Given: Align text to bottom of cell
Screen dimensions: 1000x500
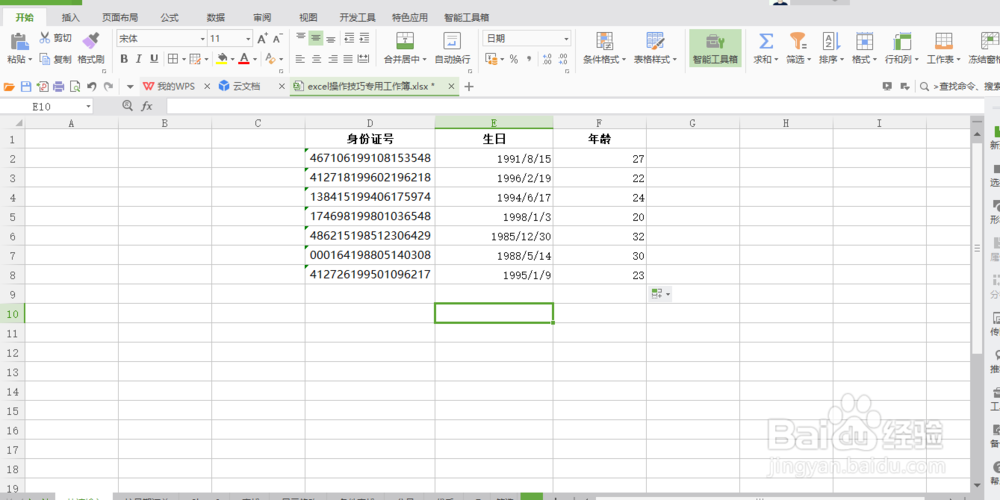Looking at the screenshot, I should click(x=330, y=38).
